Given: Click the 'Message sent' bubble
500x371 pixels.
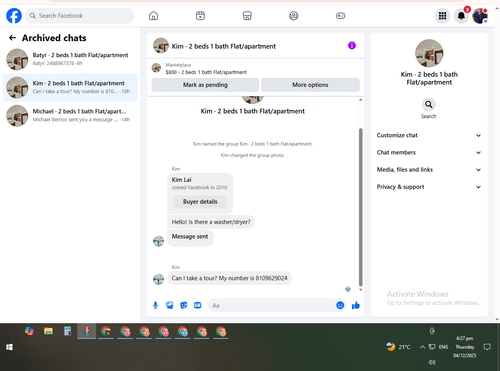Looking at the screenshot, I should click(x=190, y=238).
